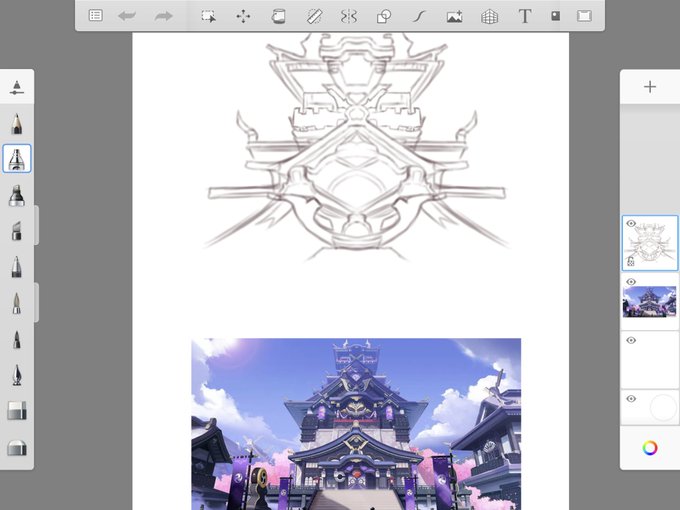Open the Shapes draw style tool
Viewport: 680px width, 510px height.
click(384, 16)
